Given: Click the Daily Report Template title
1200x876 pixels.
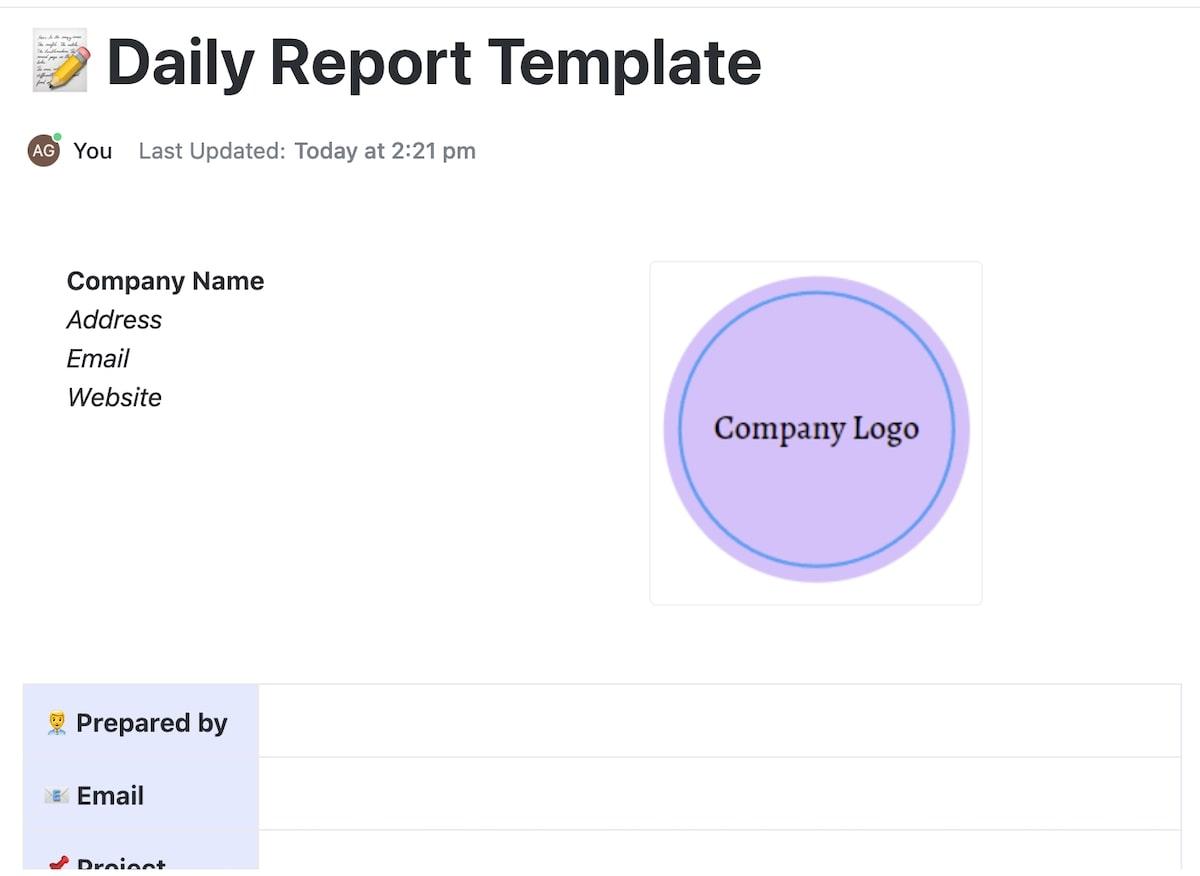Looking at the screenshot, I should tap(434, 62).
